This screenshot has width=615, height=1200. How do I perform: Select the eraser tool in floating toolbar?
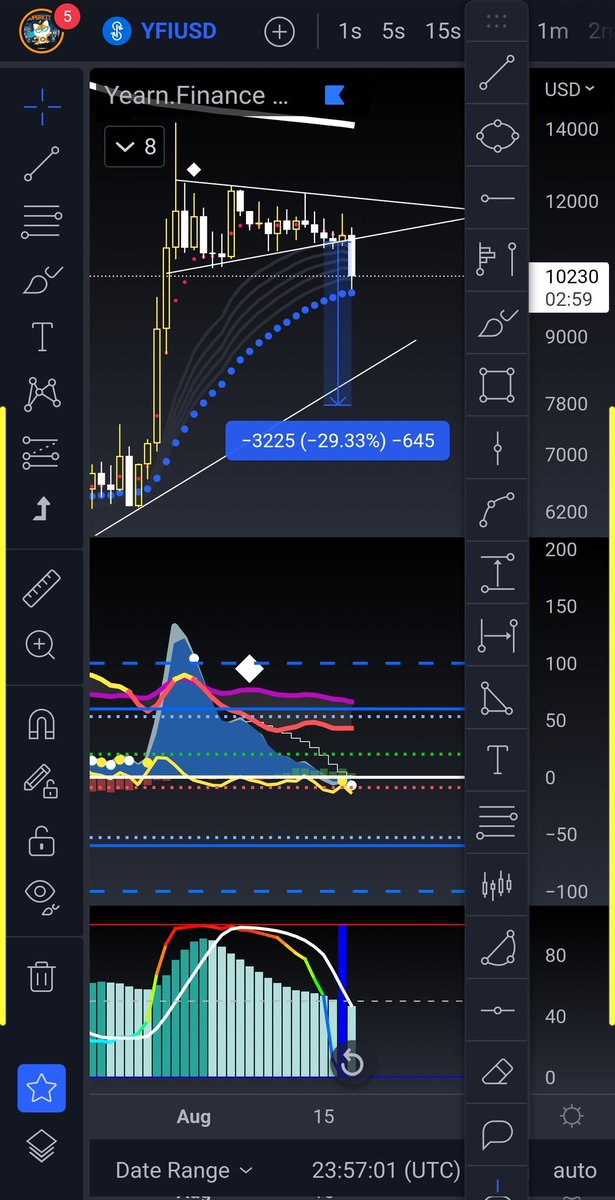[497, 1073]
